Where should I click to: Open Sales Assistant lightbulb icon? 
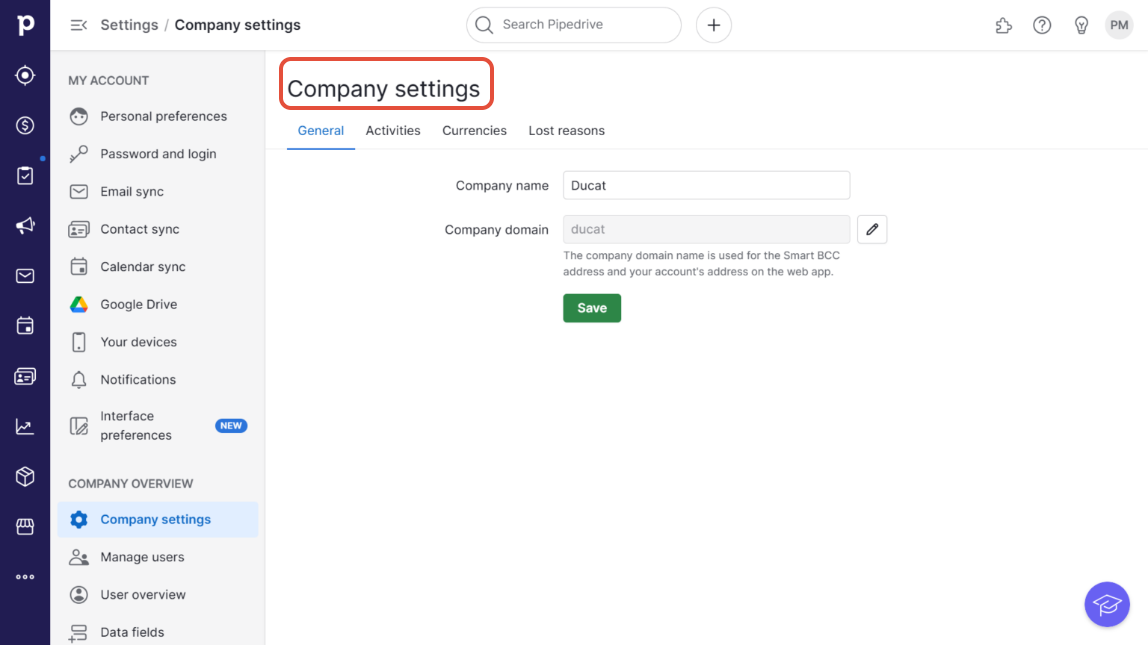coord(1081,25)
